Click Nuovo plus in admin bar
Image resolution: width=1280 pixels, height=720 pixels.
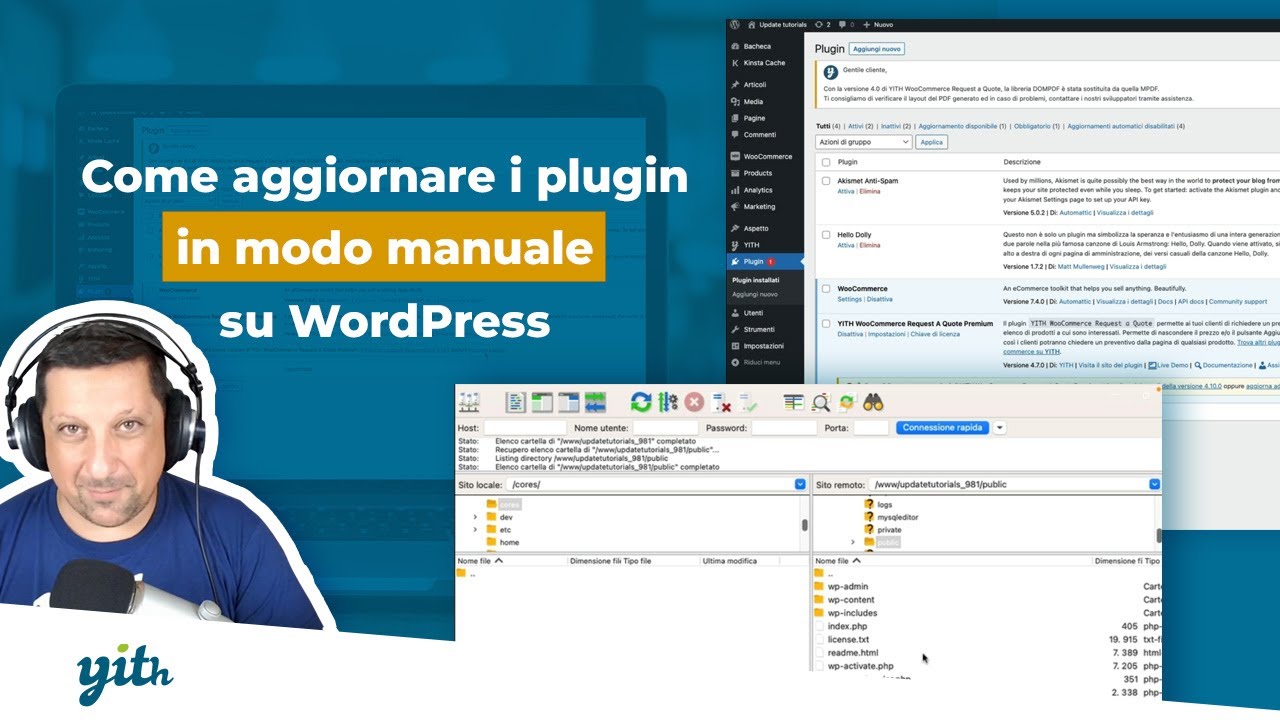(x=878, y=24)
